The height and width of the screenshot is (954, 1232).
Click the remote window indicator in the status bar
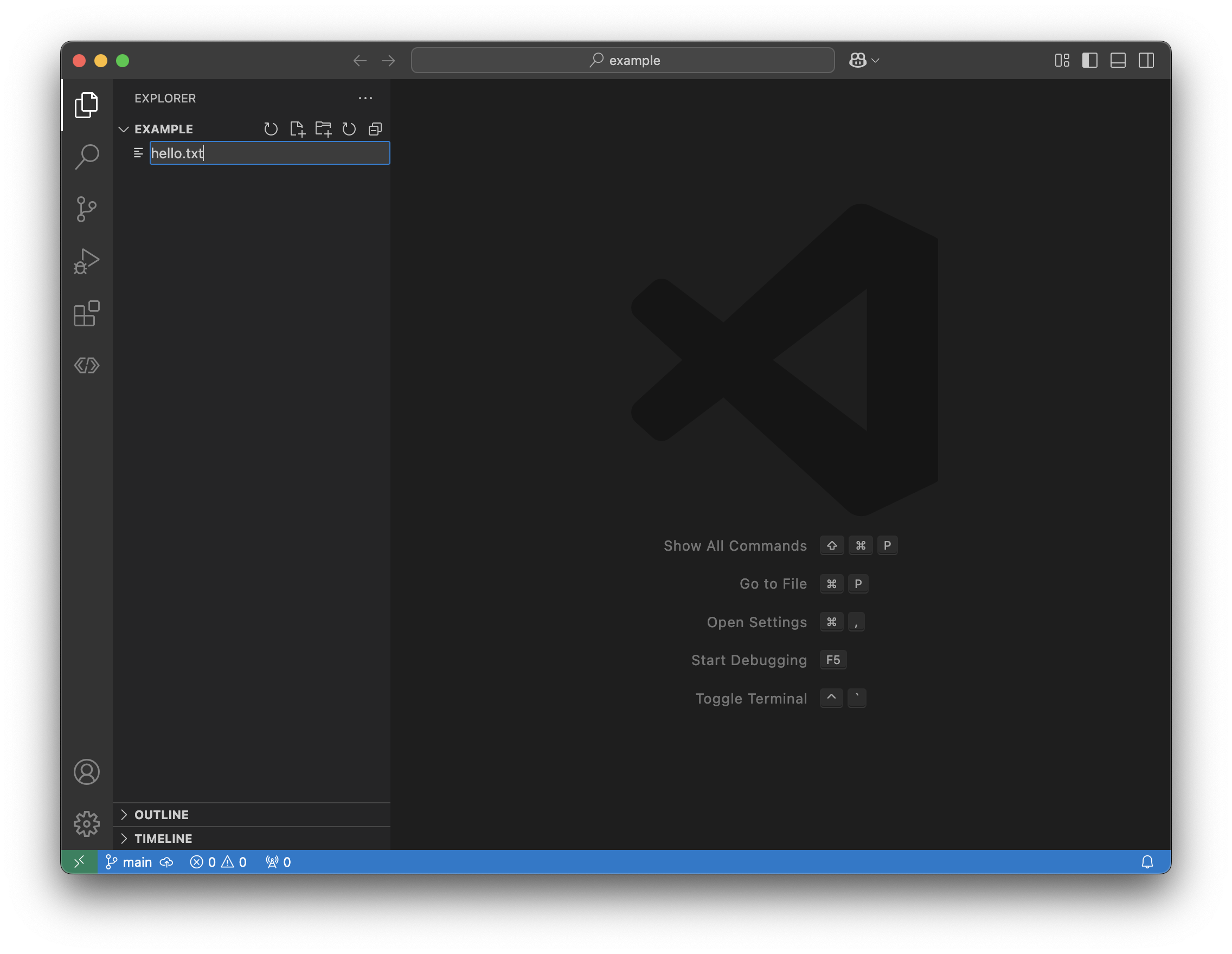coord(80,861)
